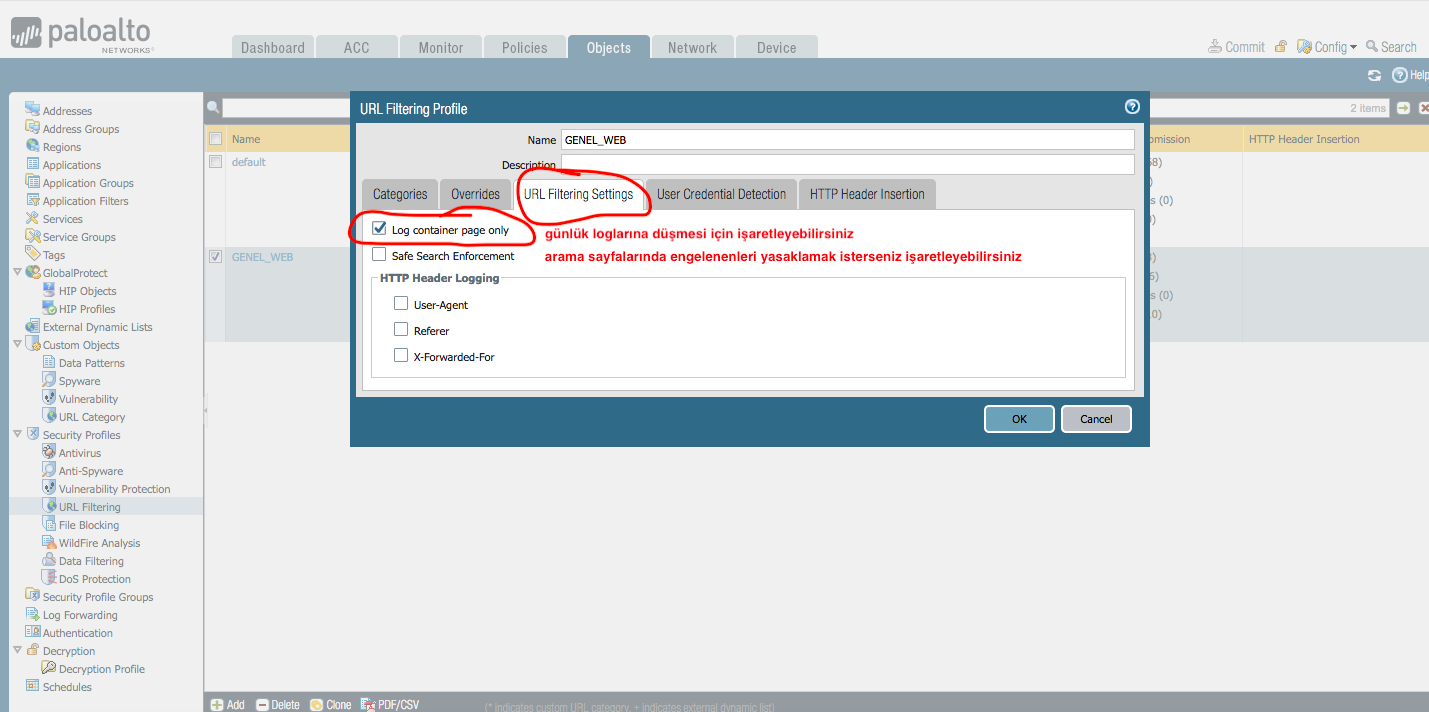Image resolution: width=1429 pixels, height=712 pixels.
Task: Click the Antivirus icon in sidebar
Action: [x=49, y=453]
